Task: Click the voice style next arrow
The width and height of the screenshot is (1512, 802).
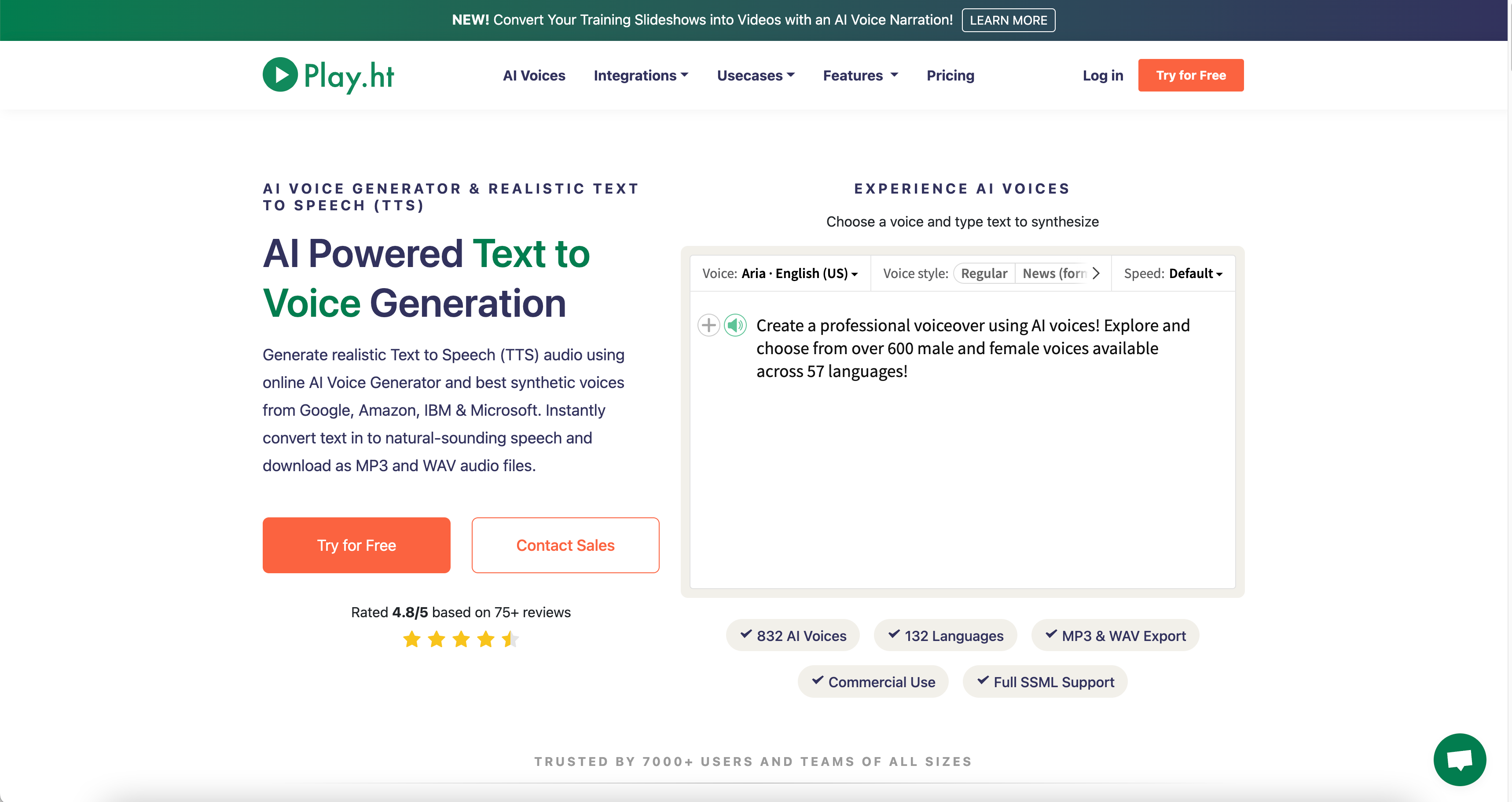Action: pos(1096,273)
